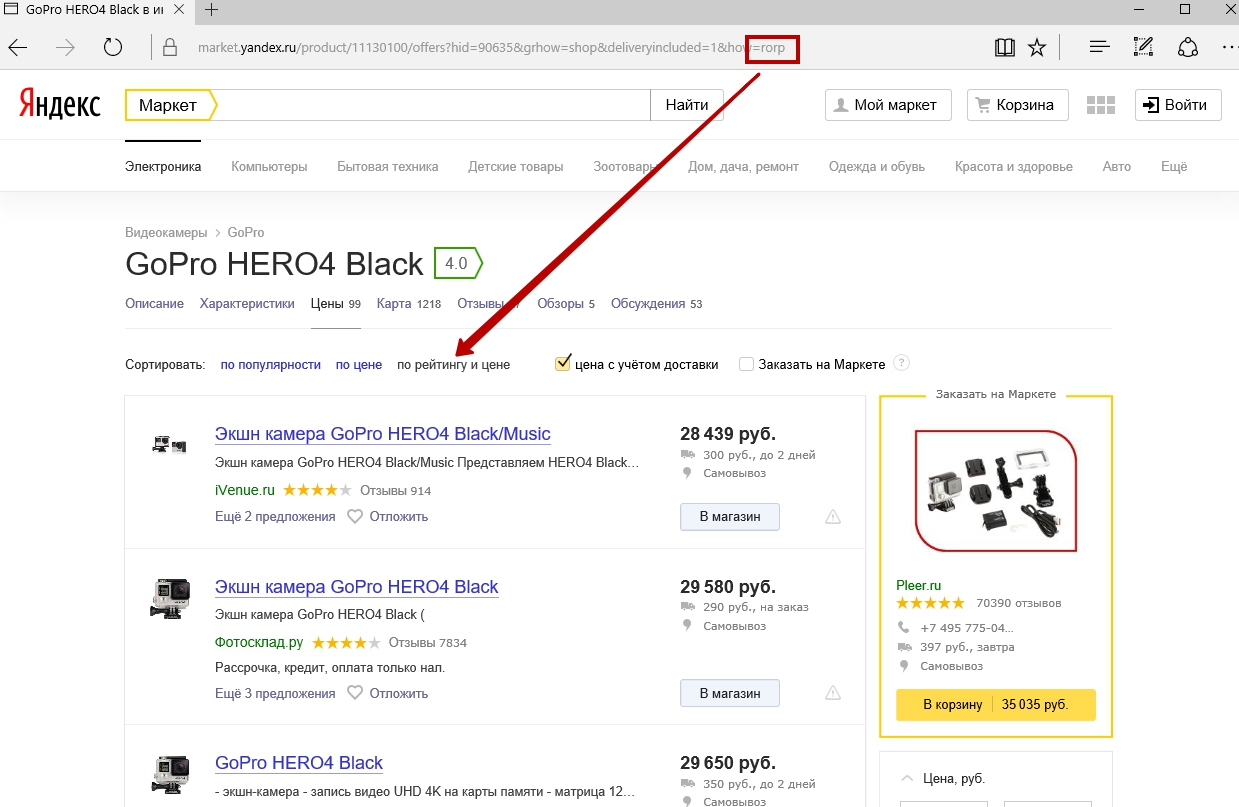Expand the Ещё categories menu
1239x807 pixels.
(x=1174, y=166)
